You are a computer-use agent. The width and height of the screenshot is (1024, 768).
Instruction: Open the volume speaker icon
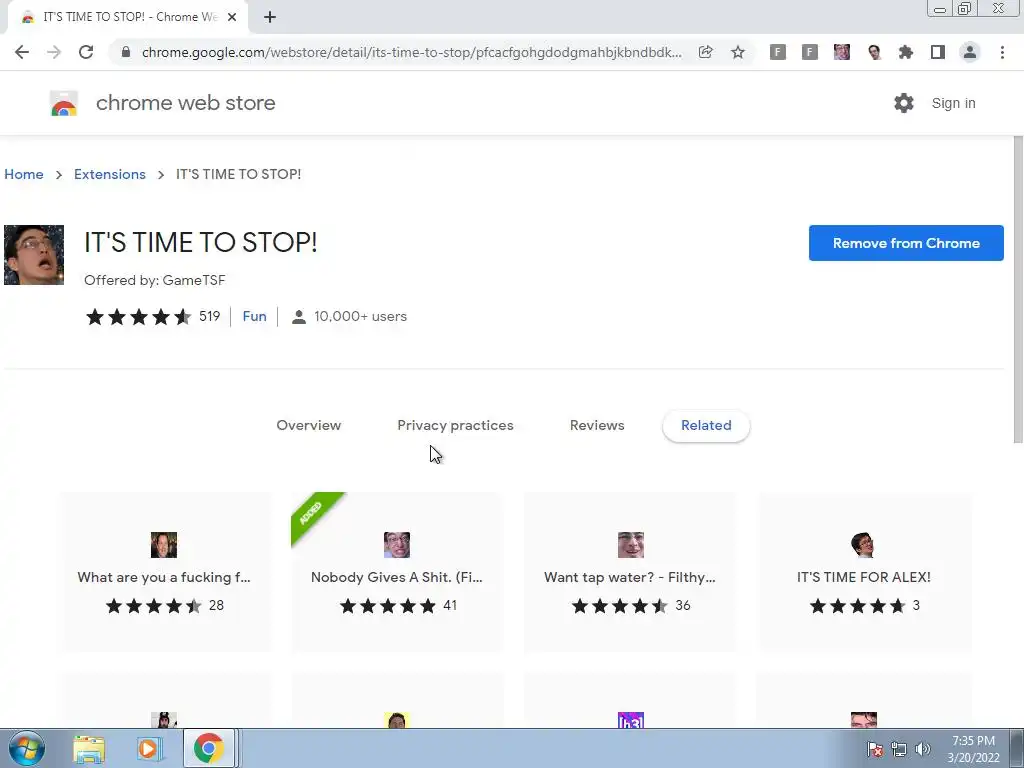click(x=922, y=750)
